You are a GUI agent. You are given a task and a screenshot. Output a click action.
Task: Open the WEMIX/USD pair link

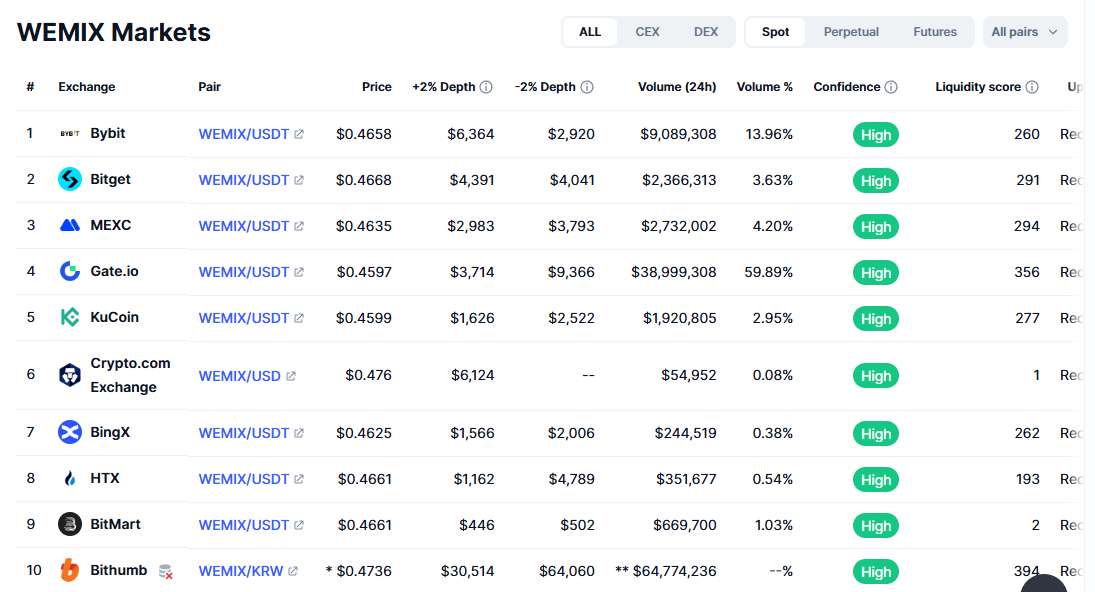(240, 376)
